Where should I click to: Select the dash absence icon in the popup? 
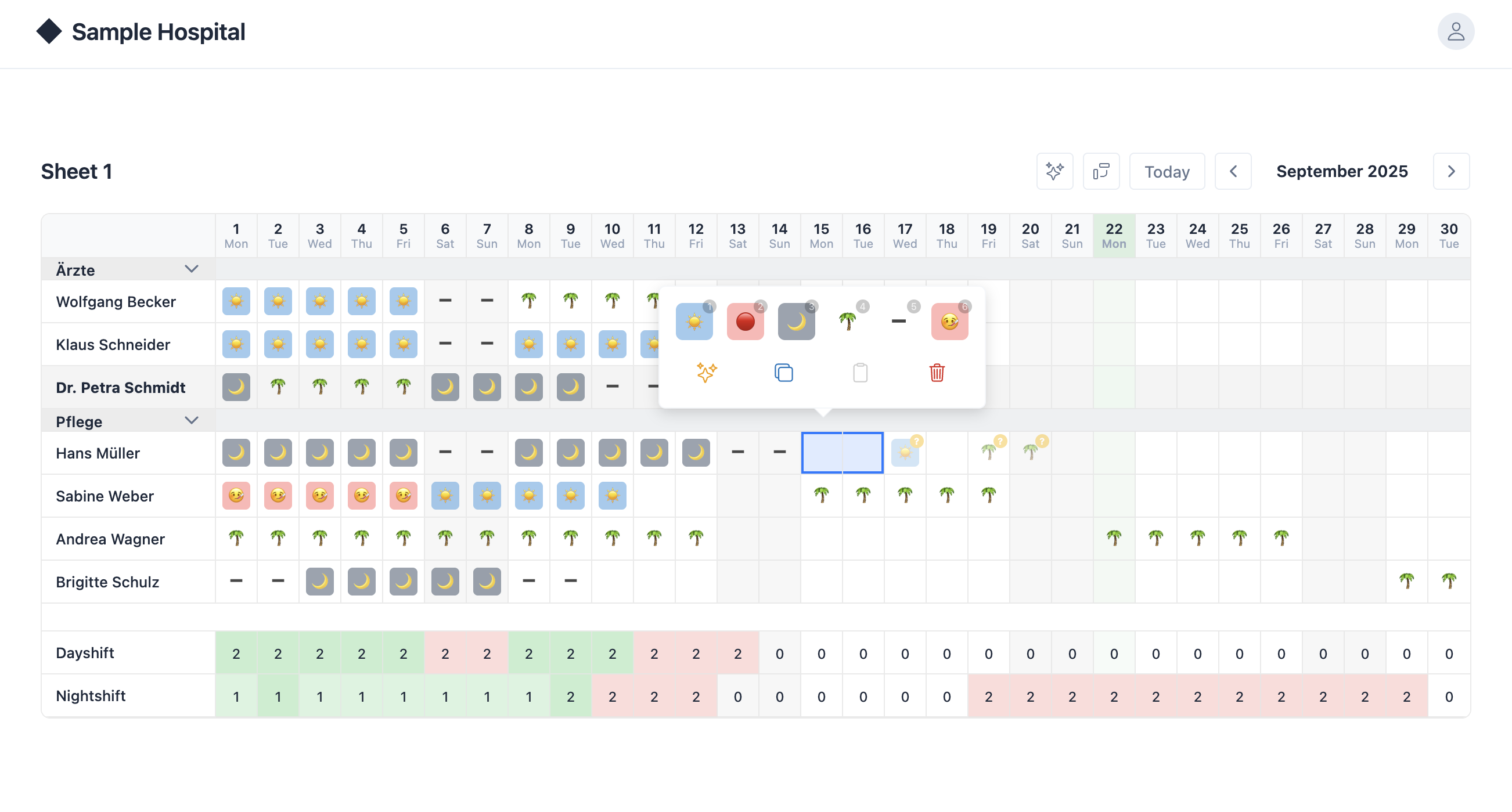pyautogui.click(x=950, y=322)
